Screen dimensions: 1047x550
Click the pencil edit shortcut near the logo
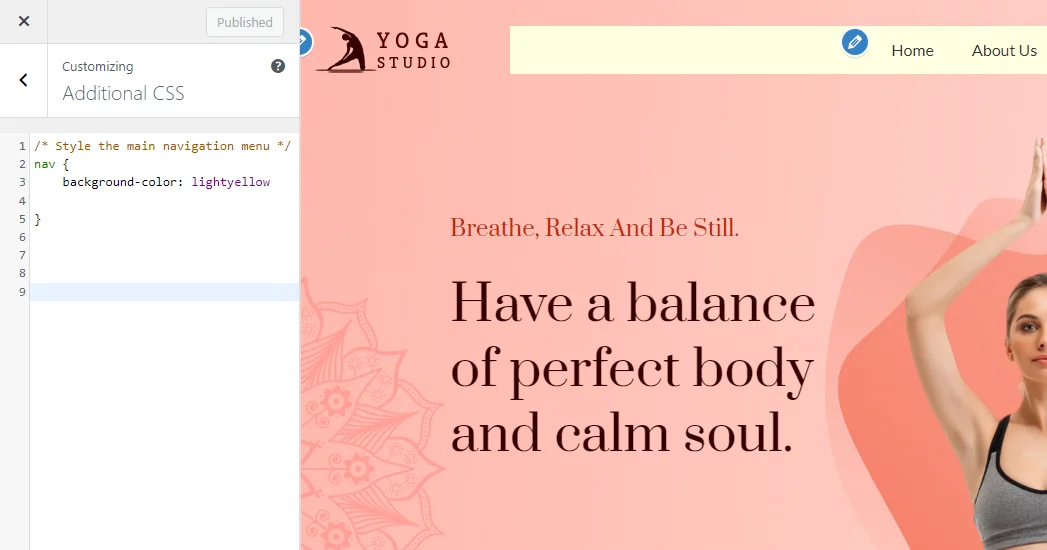coord(303,42)
